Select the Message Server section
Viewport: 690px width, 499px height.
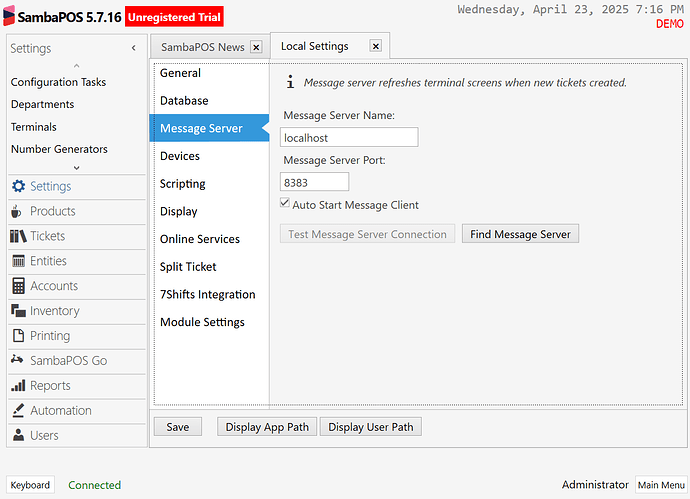click(209, 128)
